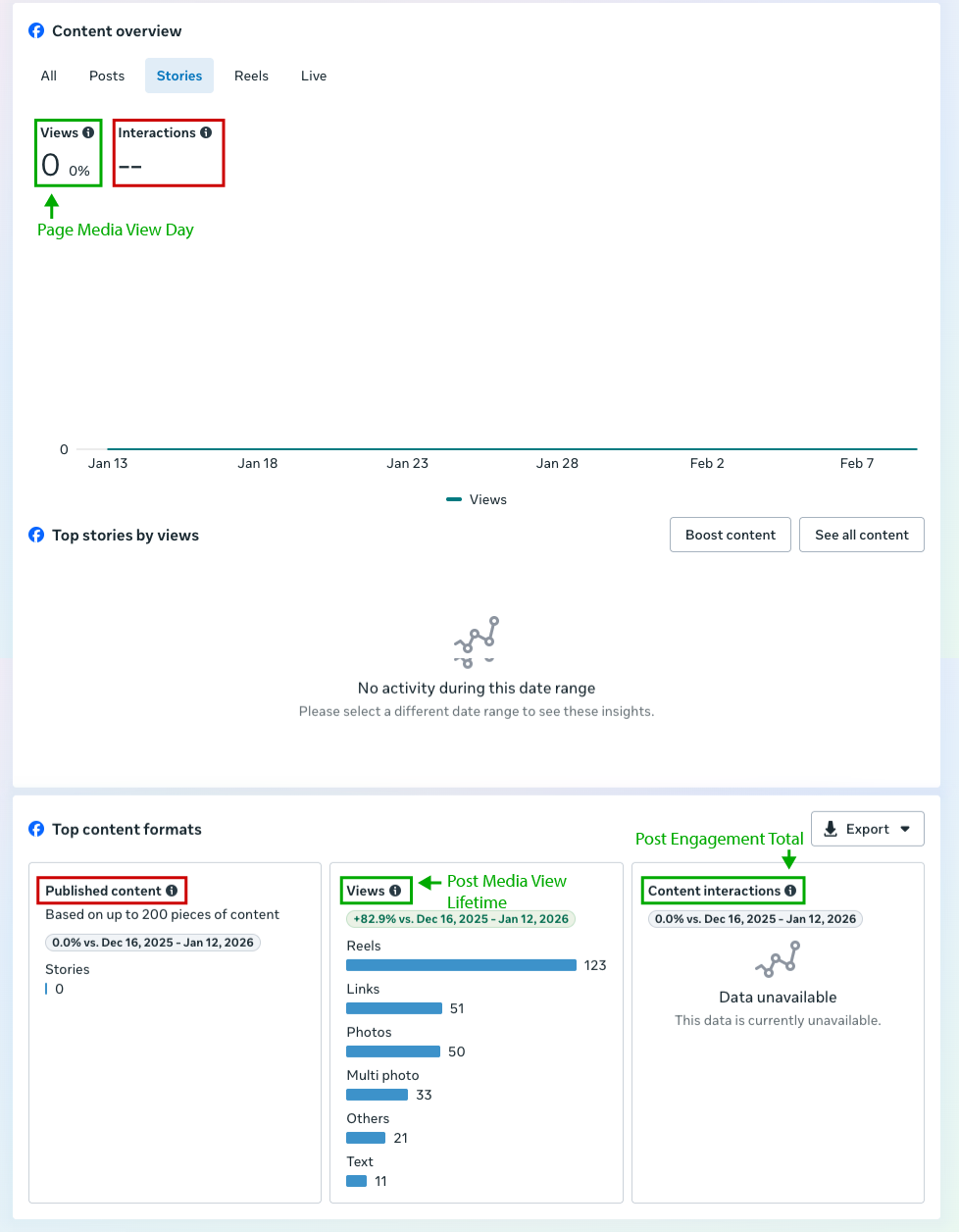959x1232 pixels.
Task: Select the Stories tab
Action: (179, 76)
